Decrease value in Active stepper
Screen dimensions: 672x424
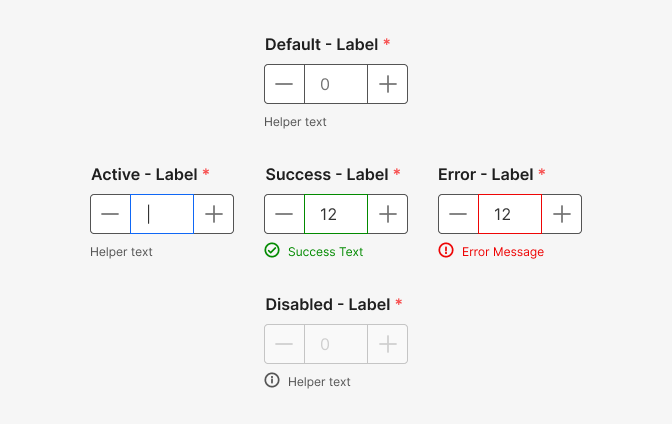click(111, 214)
